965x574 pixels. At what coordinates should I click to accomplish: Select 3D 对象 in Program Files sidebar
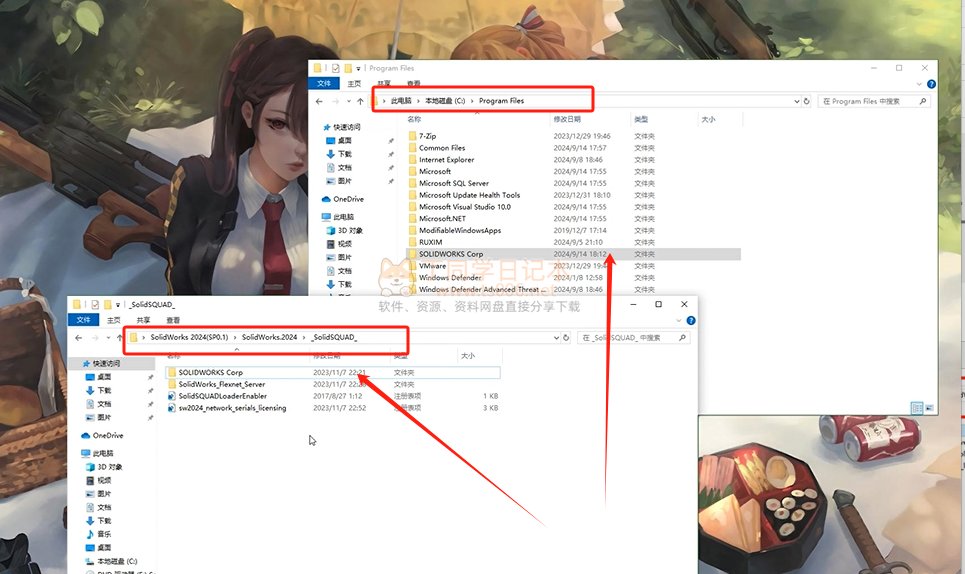pyautogui.click(x=350, y=230)
